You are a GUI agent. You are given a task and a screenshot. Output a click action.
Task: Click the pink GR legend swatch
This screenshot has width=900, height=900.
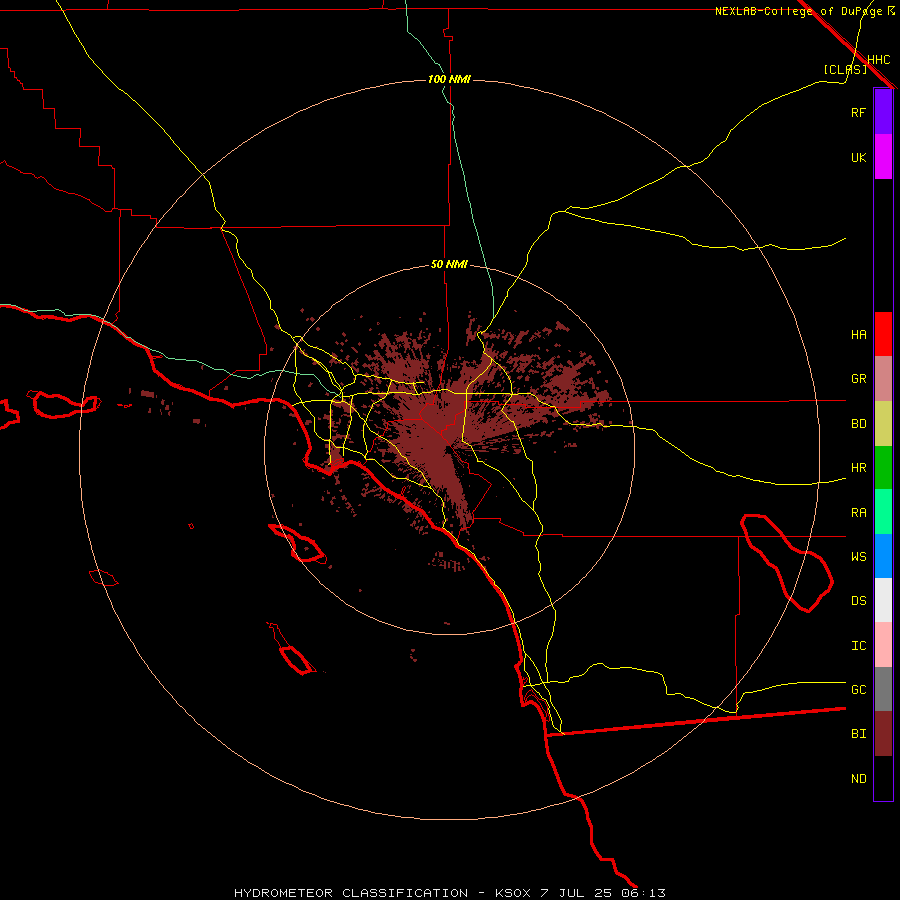(883, 379)
